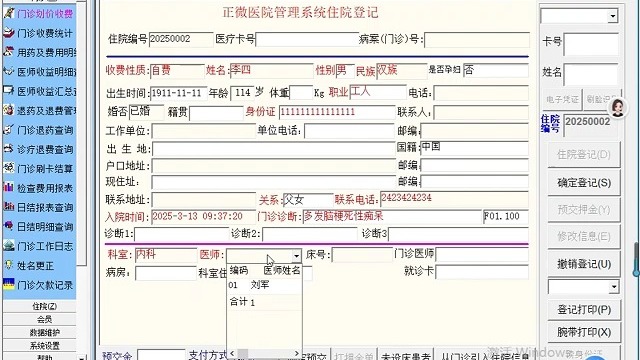Open 门诊工作日志 sidebar entry
The width and height of the screenshot is (640, 360).
(x=39, y=246)
